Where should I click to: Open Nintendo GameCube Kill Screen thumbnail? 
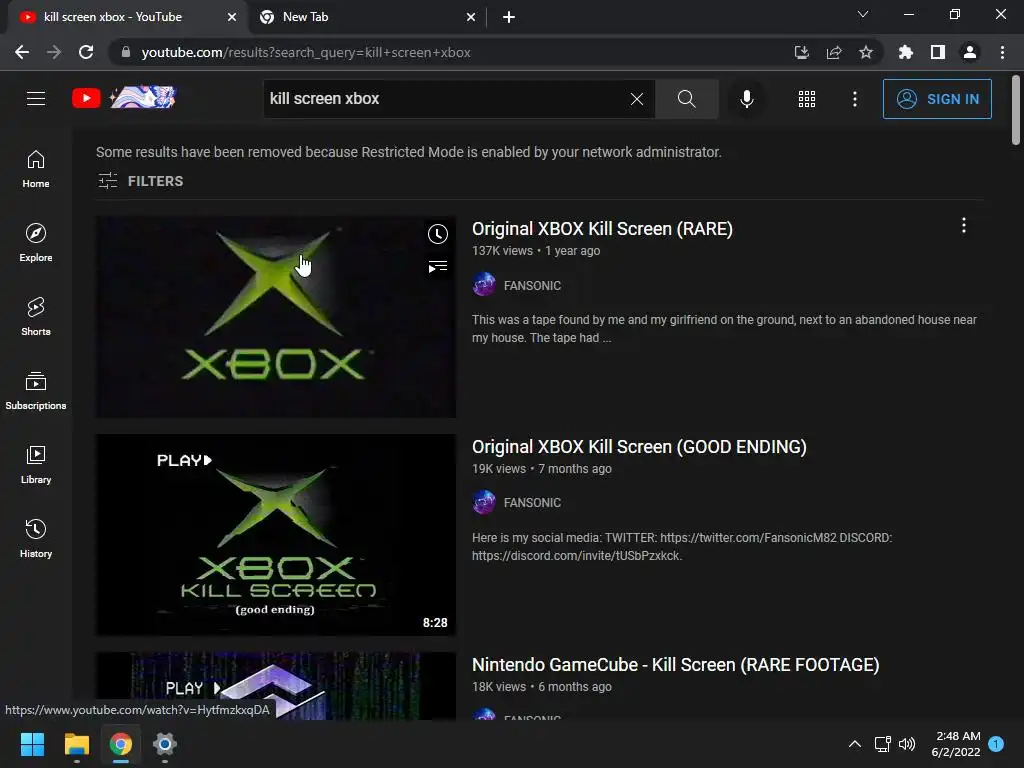click(x=276, y=686)
